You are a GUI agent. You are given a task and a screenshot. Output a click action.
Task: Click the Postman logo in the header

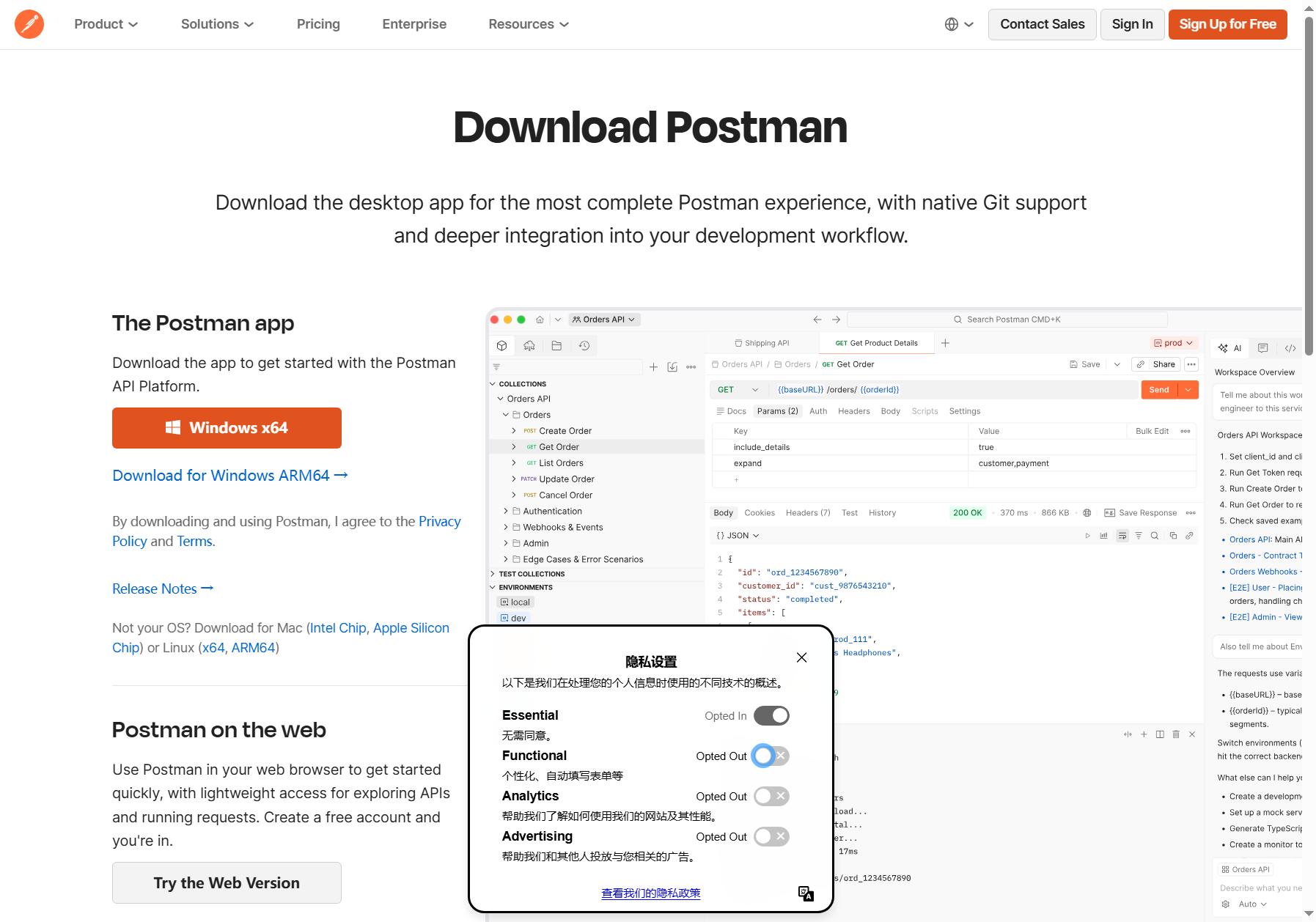click(x=29, y=24)
